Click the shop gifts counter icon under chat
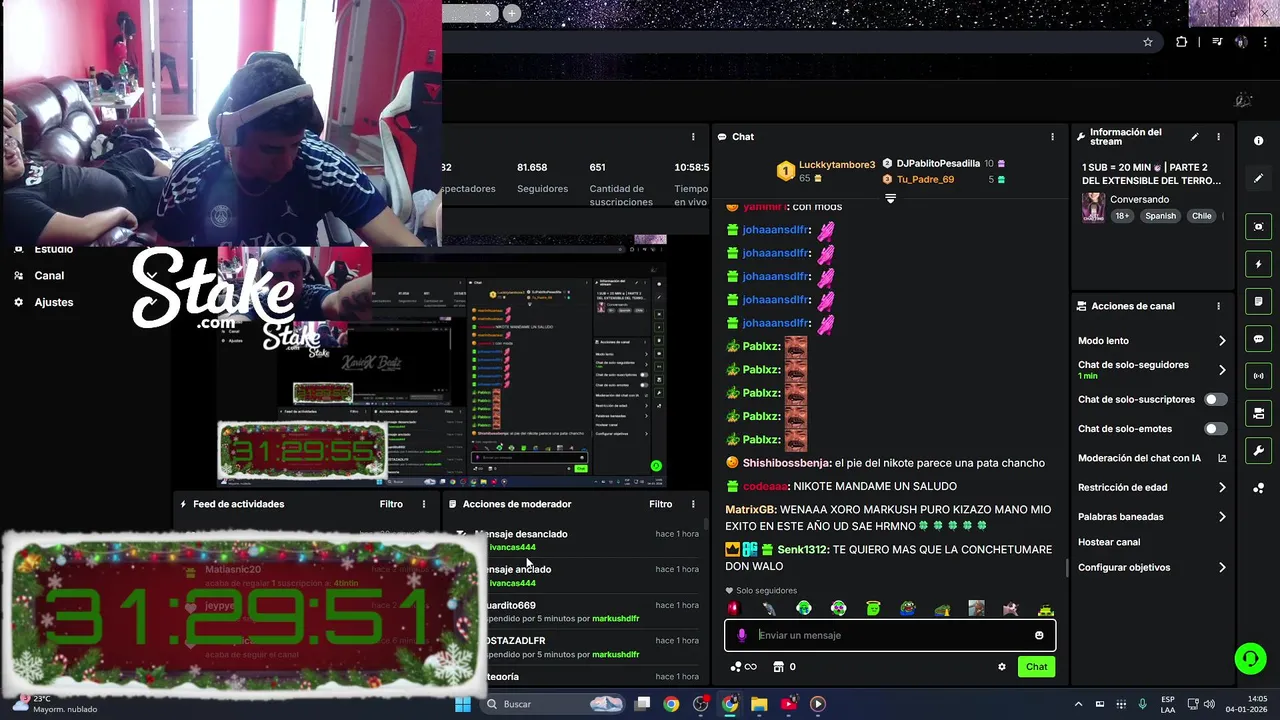 coord(785,667)
